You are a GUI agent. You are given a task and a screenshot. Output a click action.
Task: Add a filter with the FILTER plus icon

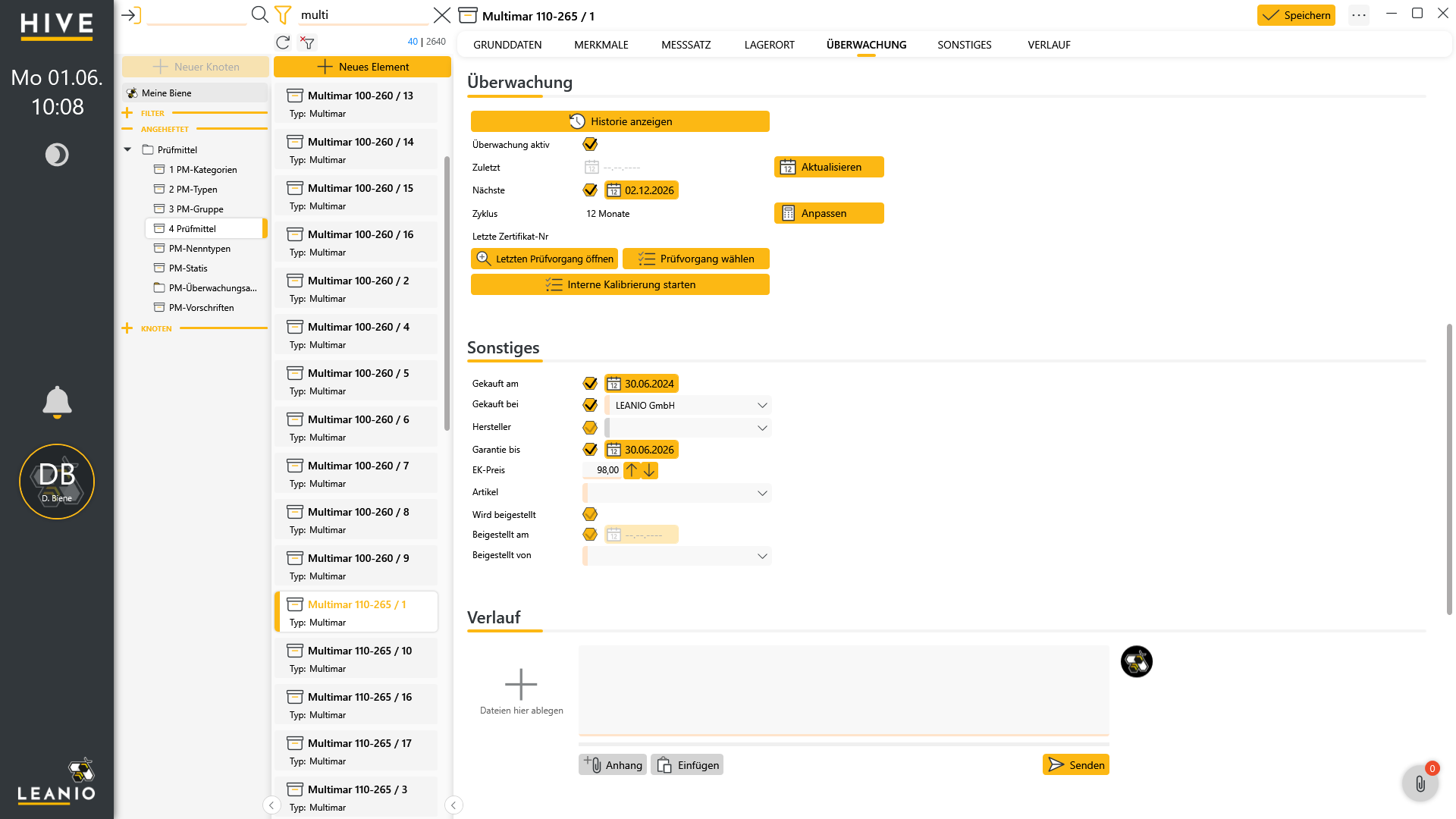(x=127, y=113)
